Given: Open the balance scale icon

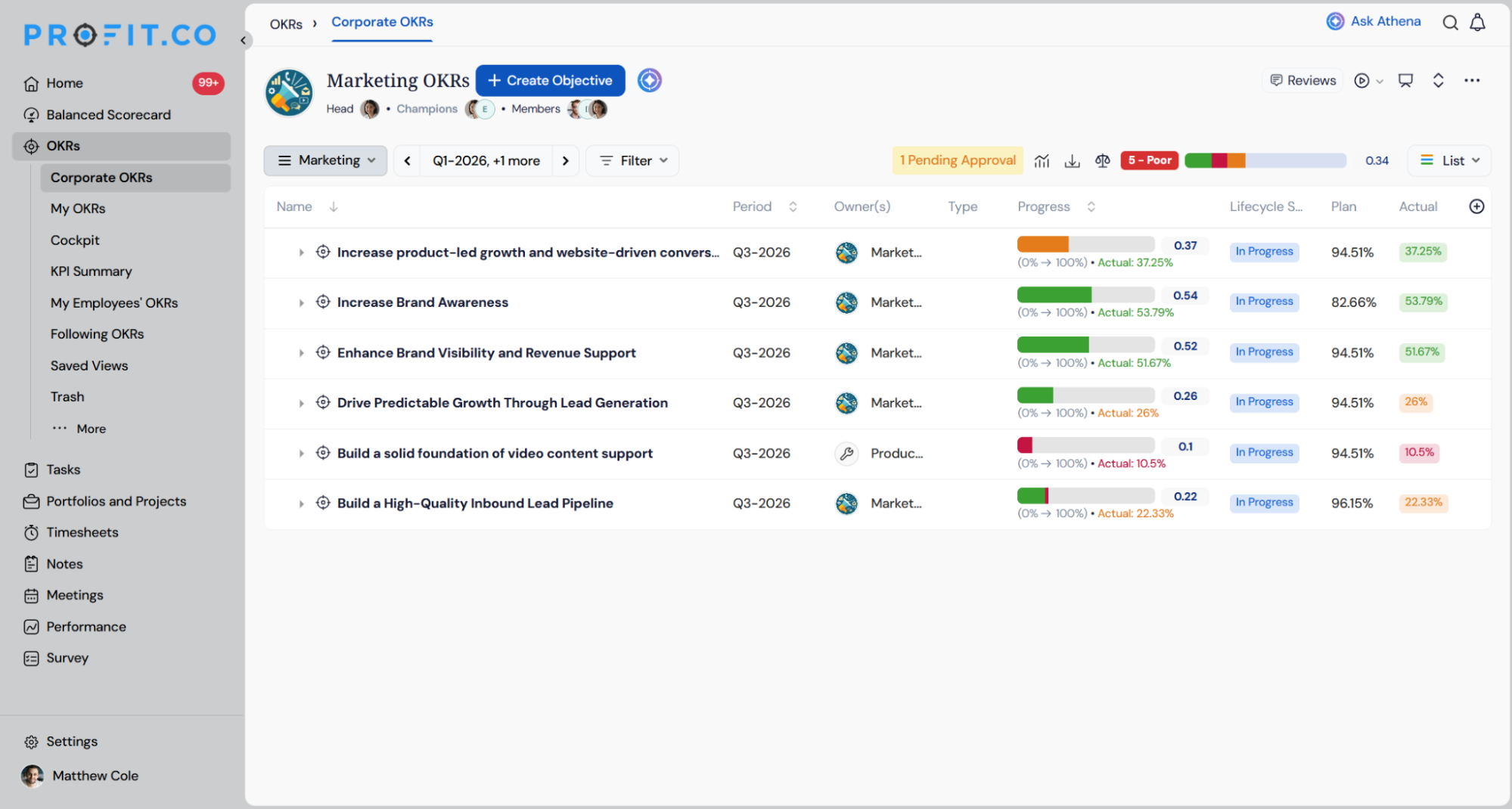Looking at the screenshot, I should (x=1102, y=161).
